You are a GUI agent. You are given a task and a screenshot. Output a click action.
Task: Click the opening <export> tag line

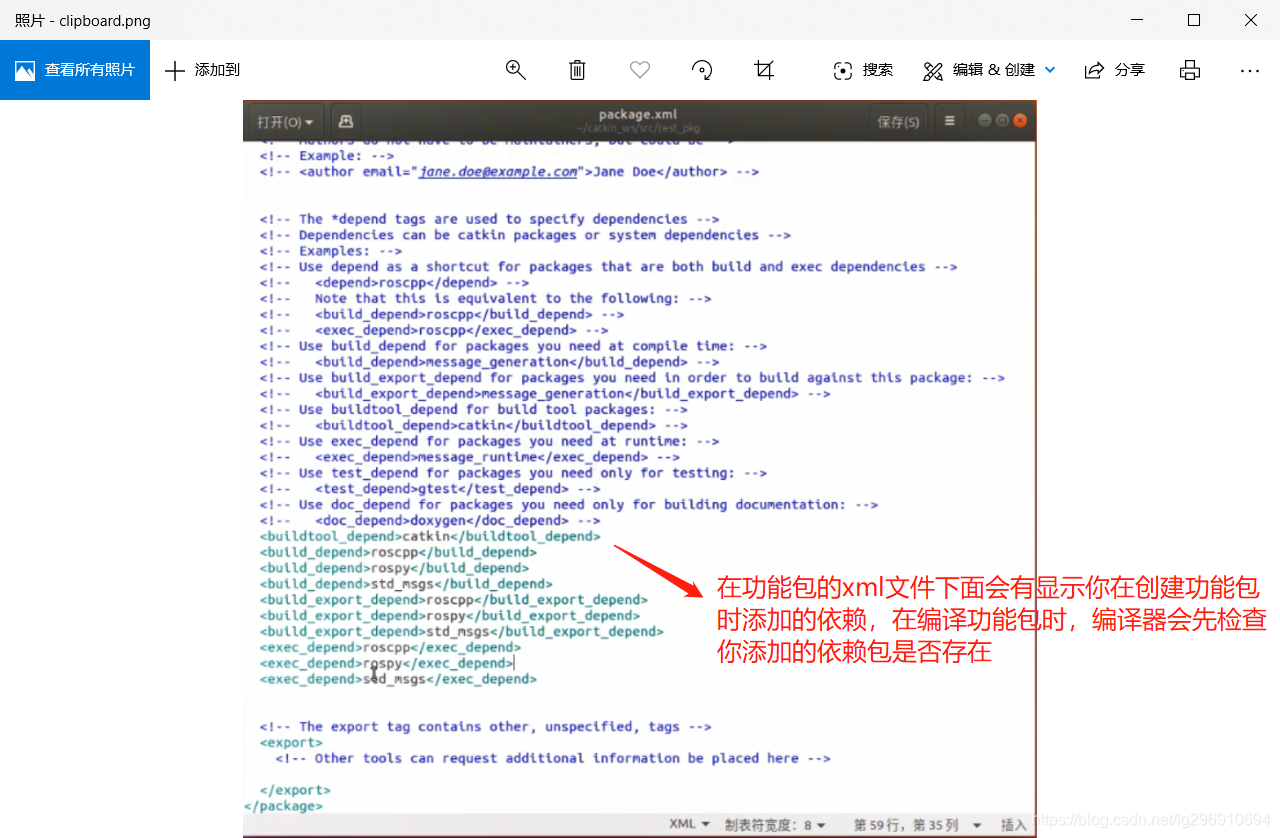(291, 743)
